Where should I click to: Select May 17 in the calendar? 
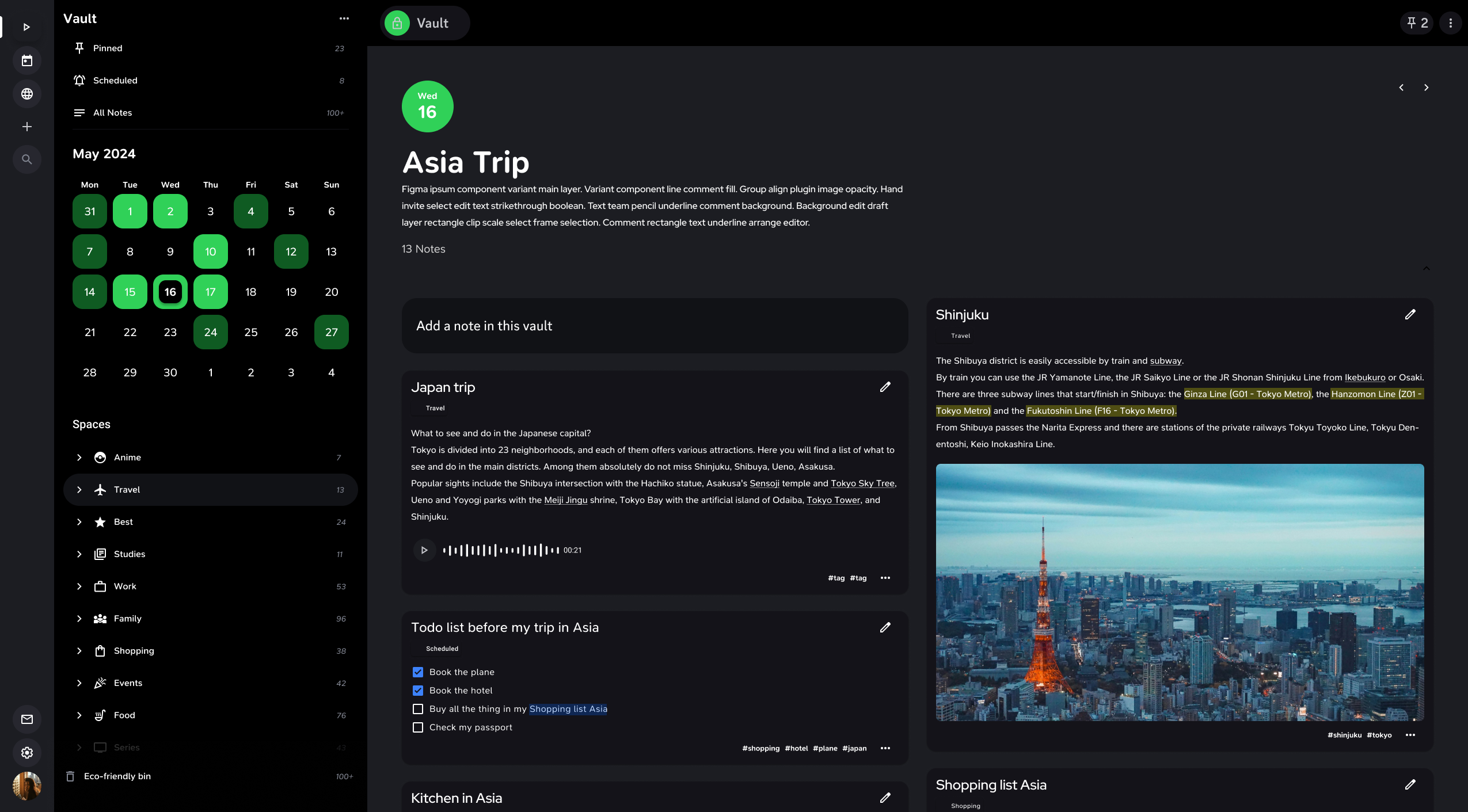[211, 292]
